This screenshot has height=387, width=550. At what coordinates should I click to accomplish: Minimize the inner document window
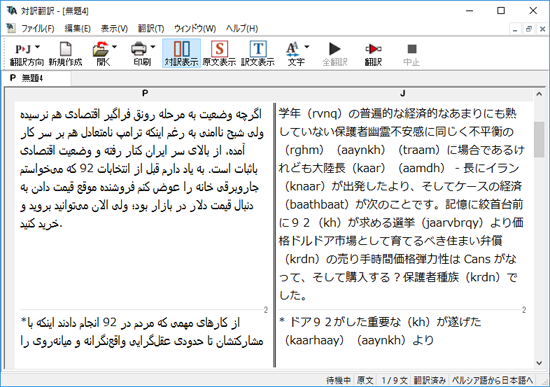click(515, 29)
